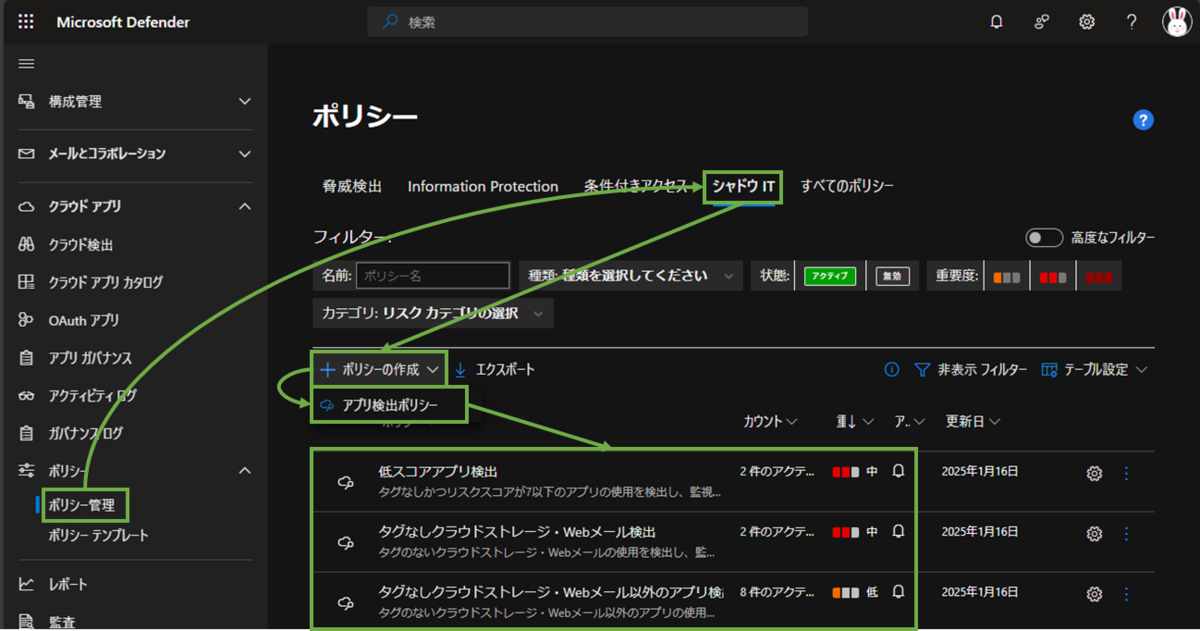Open more options for タグなしクラウドストレージ・Webメール検出 row
Image resolution: width=1200 pixels, height=631 pixels.
[x=1127, y=533]
